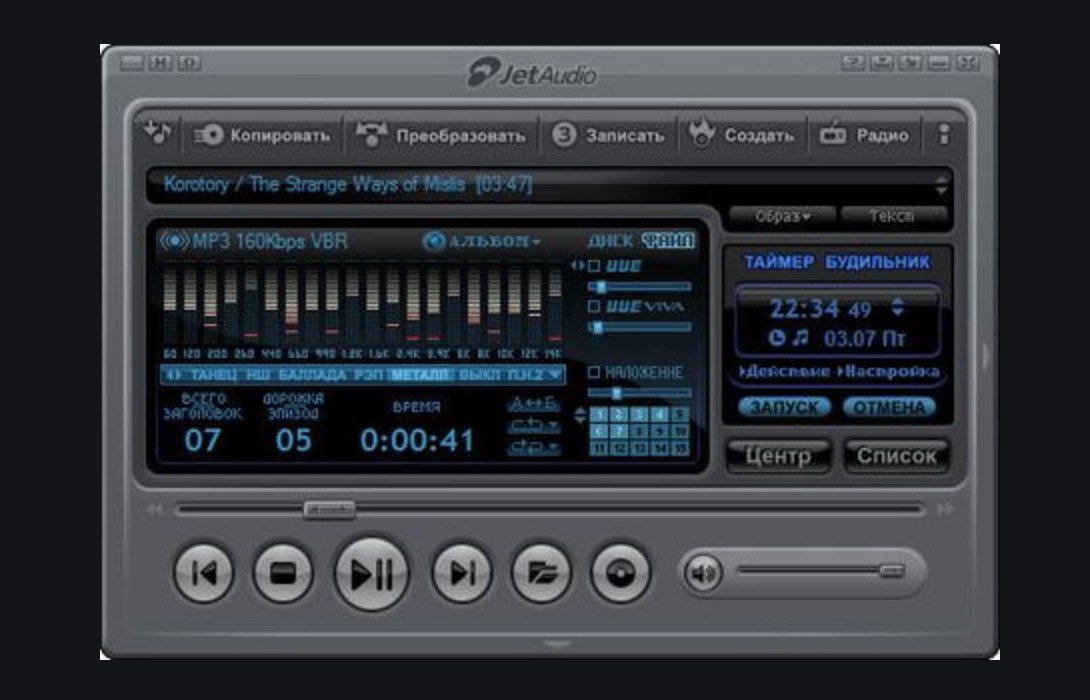Select the ТАНЕЦ equalizer preset

(213, 375)
